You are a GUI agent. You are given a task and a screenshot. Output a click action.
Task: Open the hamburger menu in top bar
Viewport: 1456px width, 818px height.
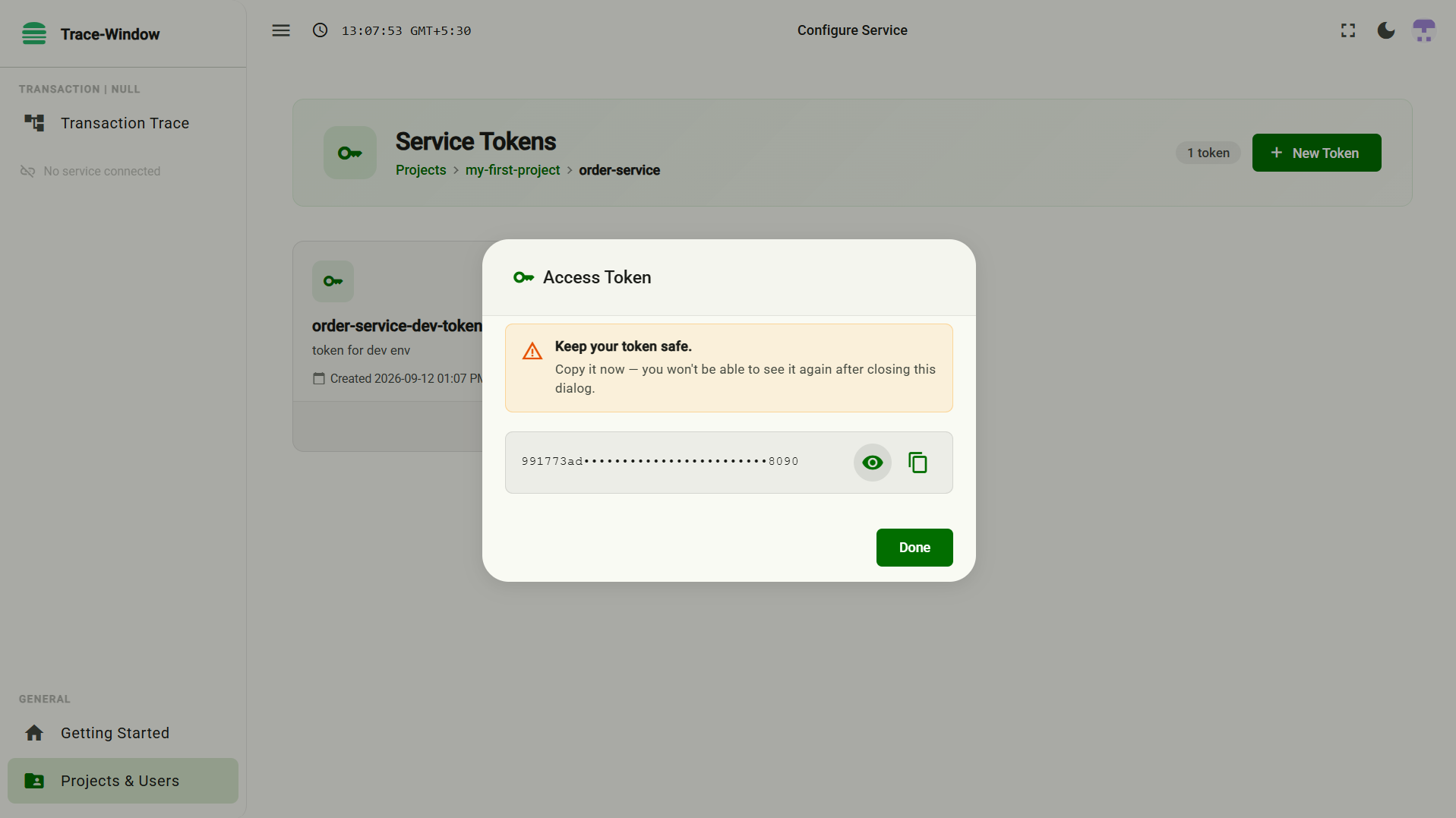(x=281, y=30)
